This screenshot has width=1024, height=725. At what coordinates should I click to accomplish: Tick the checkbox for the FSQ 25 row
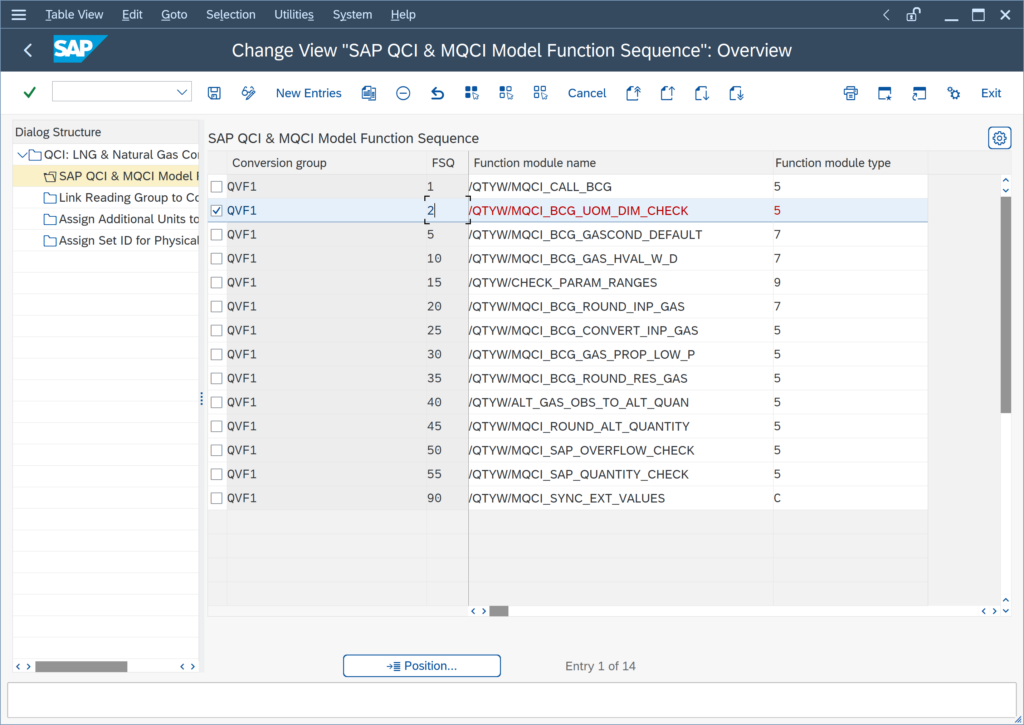[x=217, y=330]
